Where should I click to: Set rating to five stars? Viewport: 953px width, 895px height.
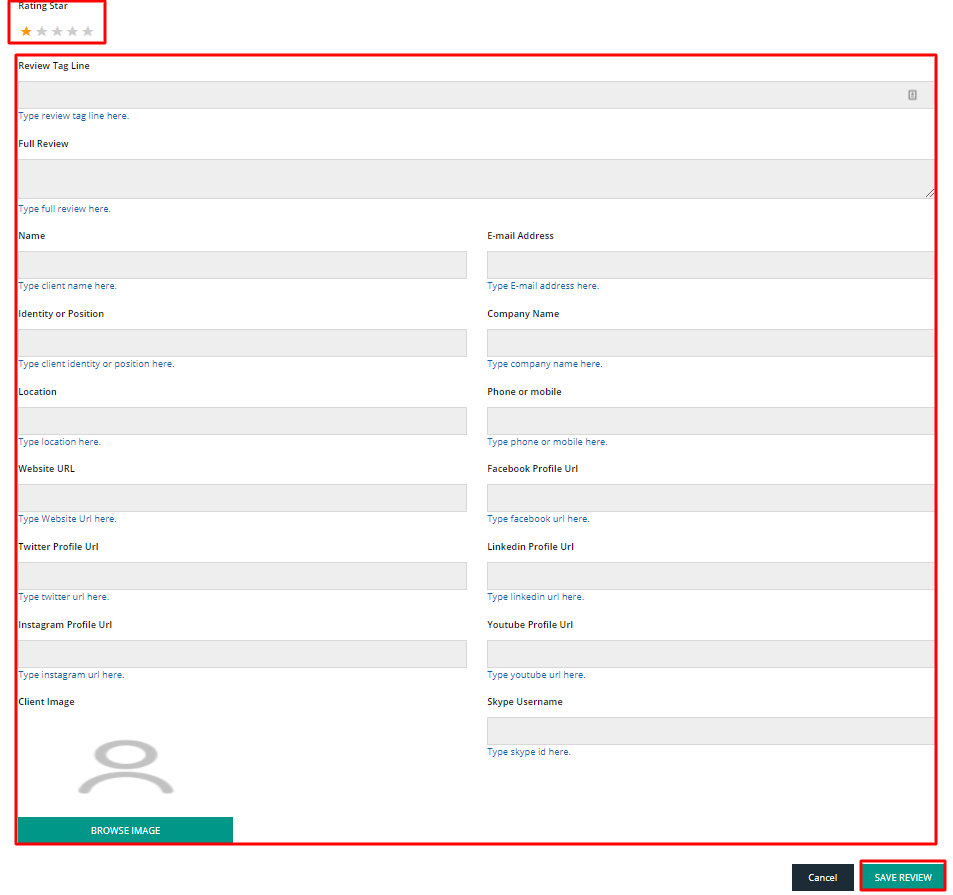click(88, 32)
